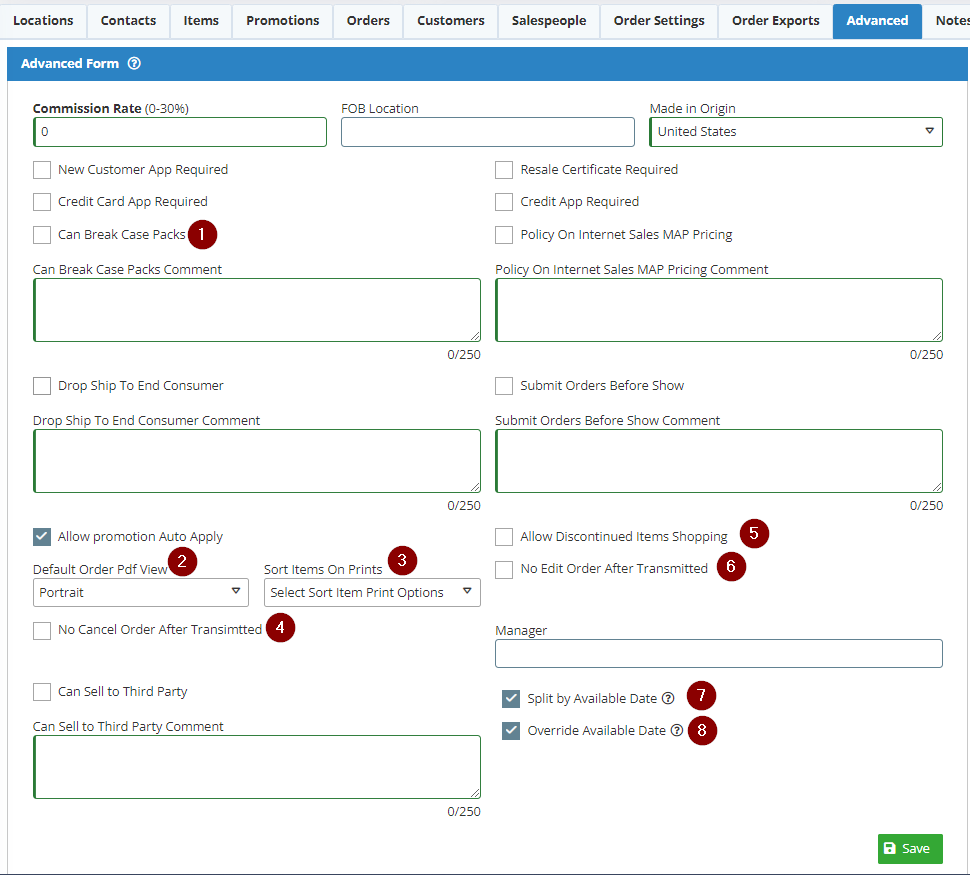Viewport: 970px width, 875px height.
Task: Open the Order Settings tab
Action: point(659,20)
